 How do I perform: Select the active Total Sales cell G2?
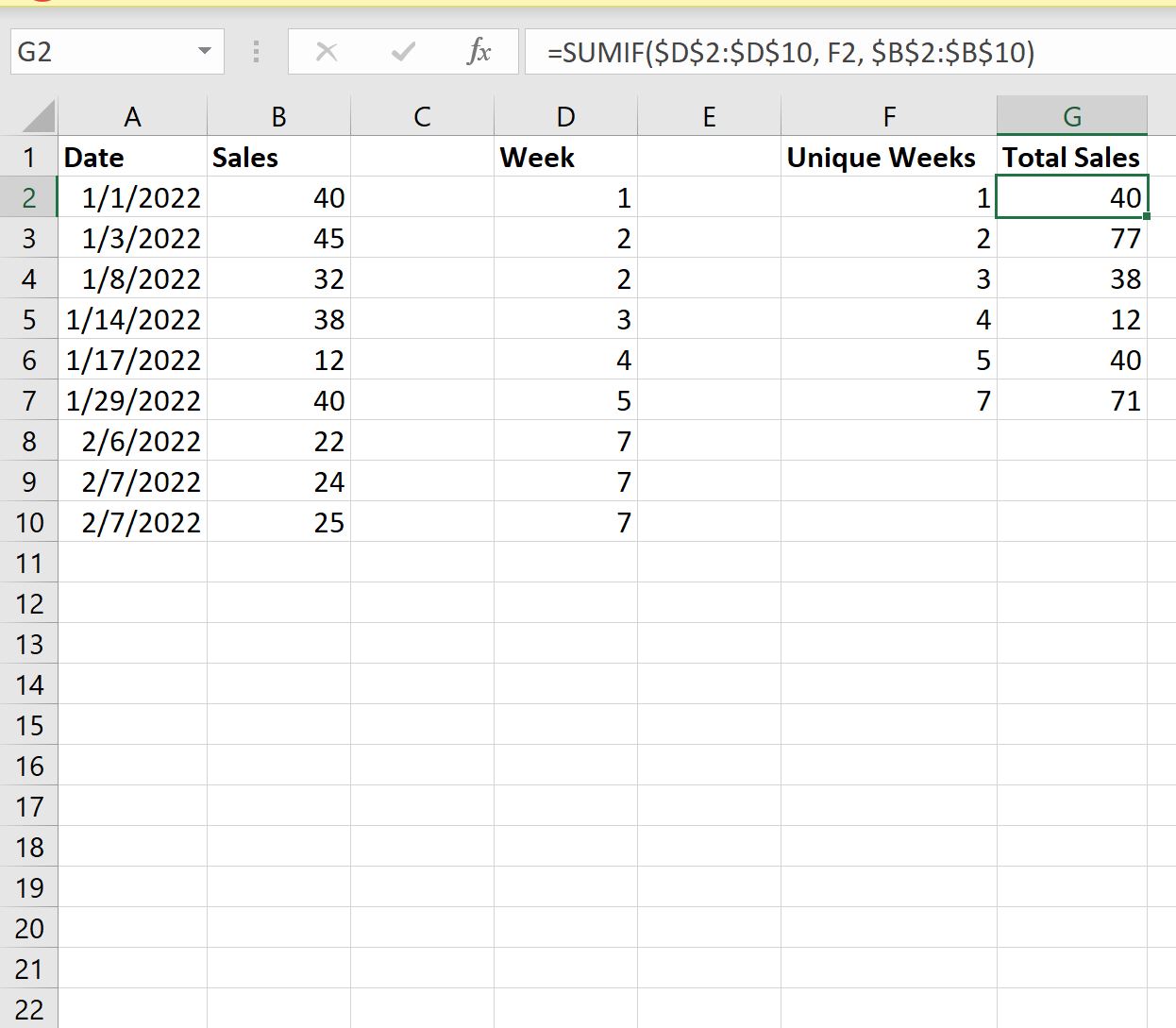click(1072, 197)
